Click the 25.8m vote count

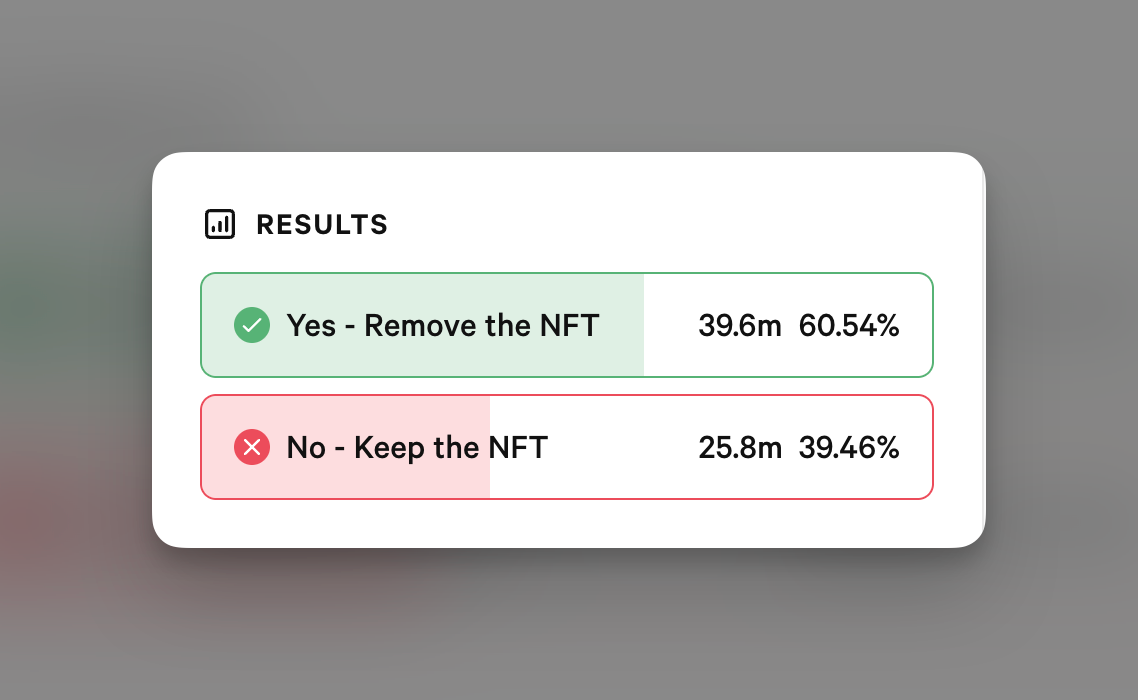pos(739,447)
